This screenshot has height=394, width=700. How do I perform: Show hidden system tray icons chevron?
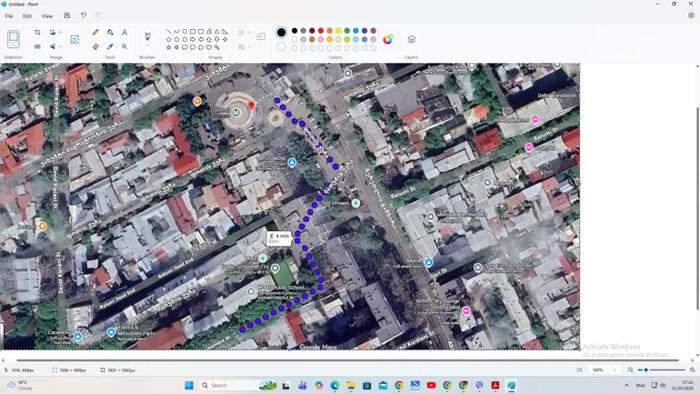(x=626, y=385)
